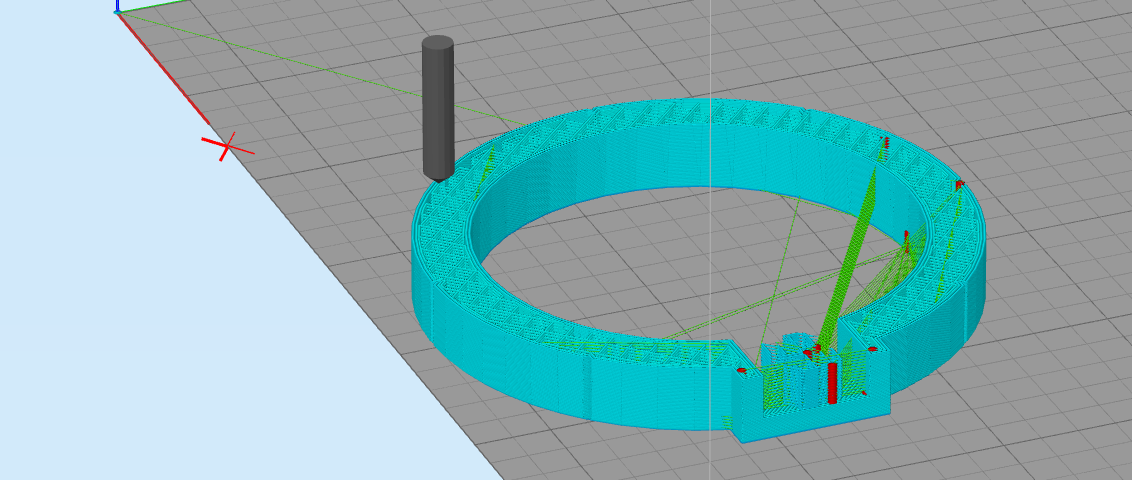Image resolution: width=1132 pixels, height=480 pixels.
Task: Click the red retraction marker atop green travel bundle
Action: tap(884, 143)
